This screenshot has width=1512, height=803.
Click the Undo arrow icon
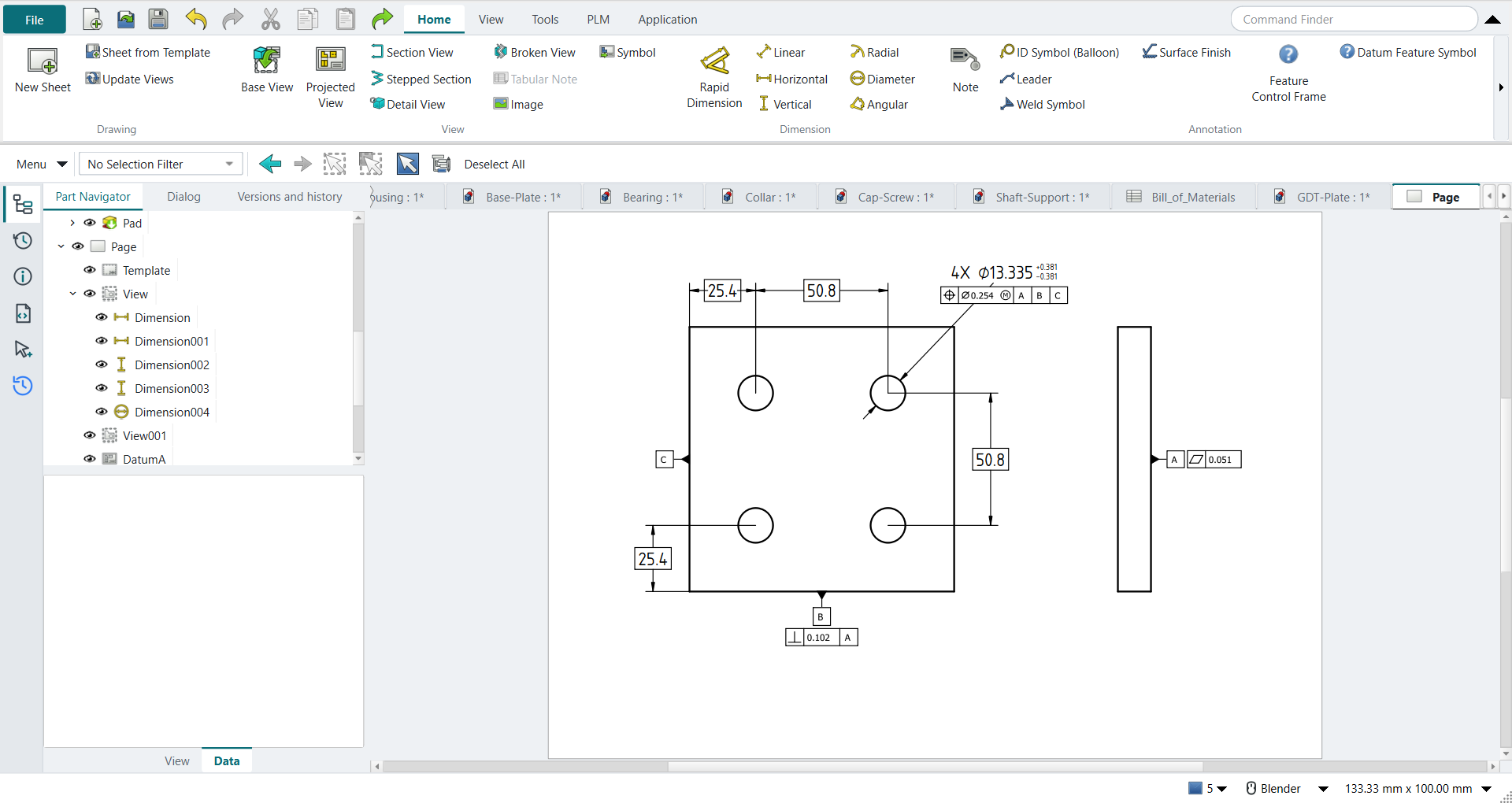pos(196,19)
